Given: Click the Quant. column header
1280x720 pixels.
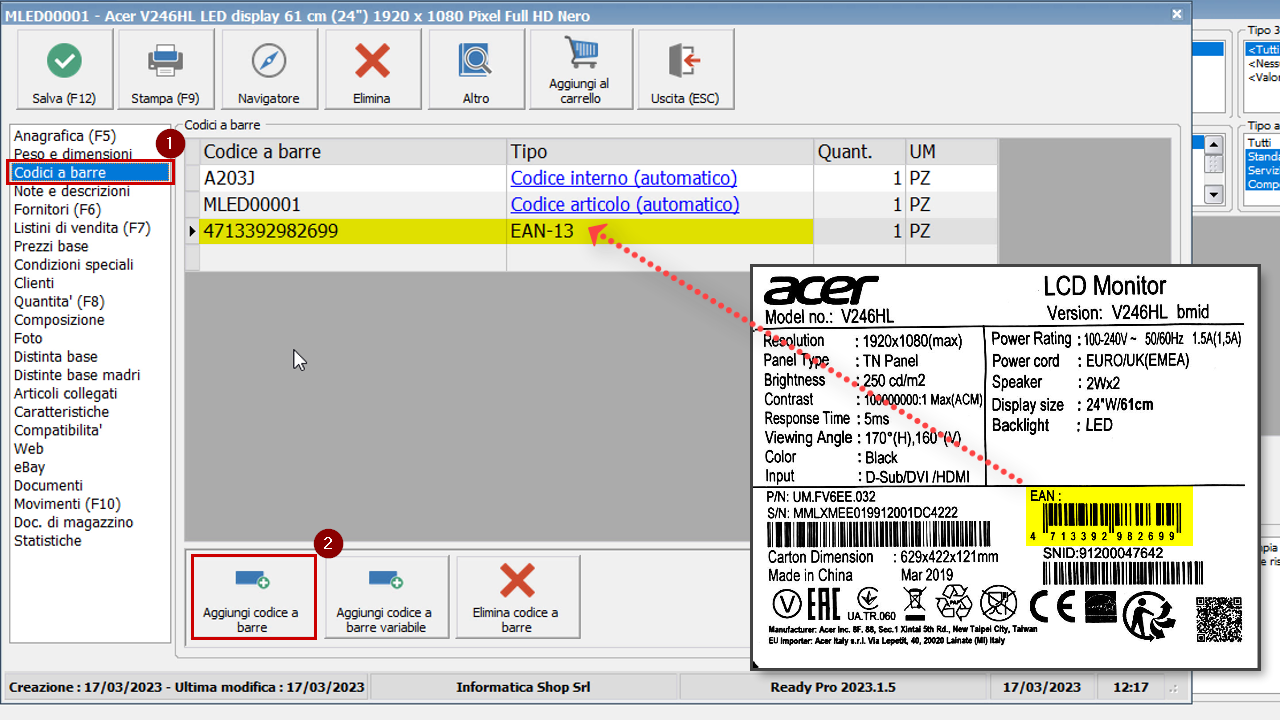Looking at the screenshot, I should [859, 151].
